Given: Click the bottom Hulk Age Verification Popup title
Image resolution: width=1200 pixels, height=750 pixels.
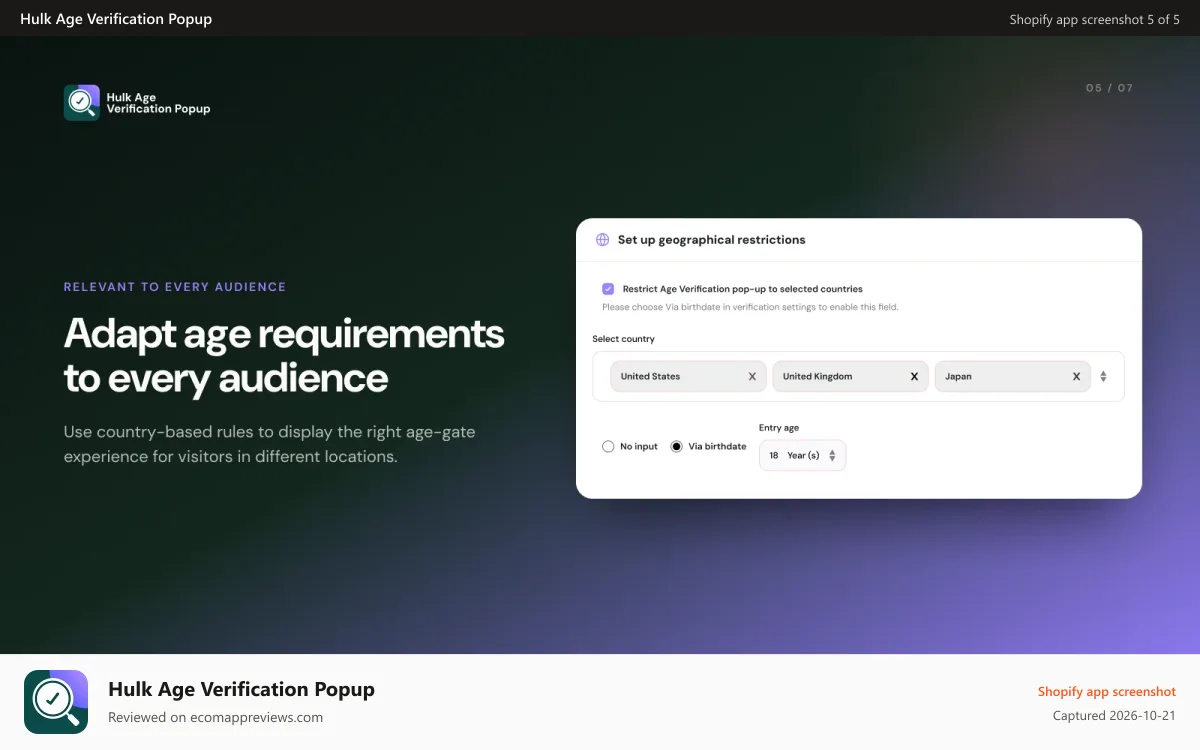Looking at the screenshot, I should click(241, 689).
